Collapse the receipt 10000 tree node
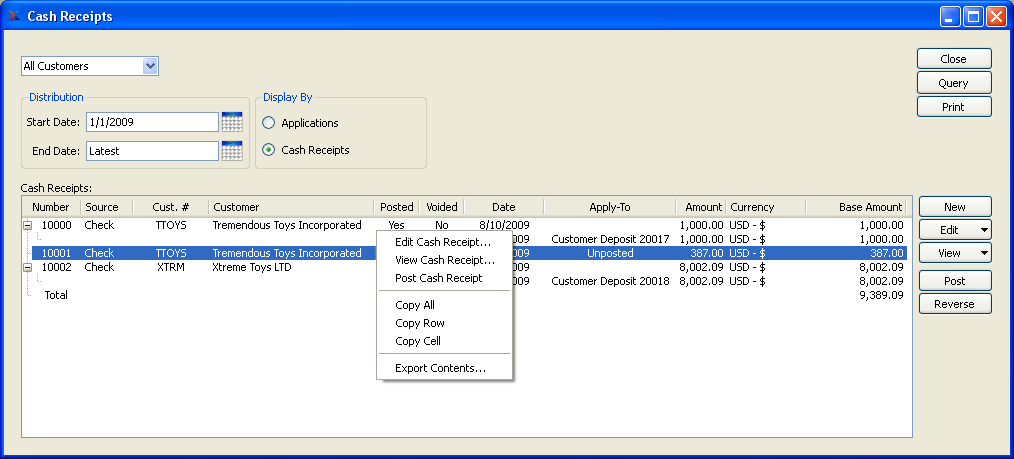 (x=27, y=225)
